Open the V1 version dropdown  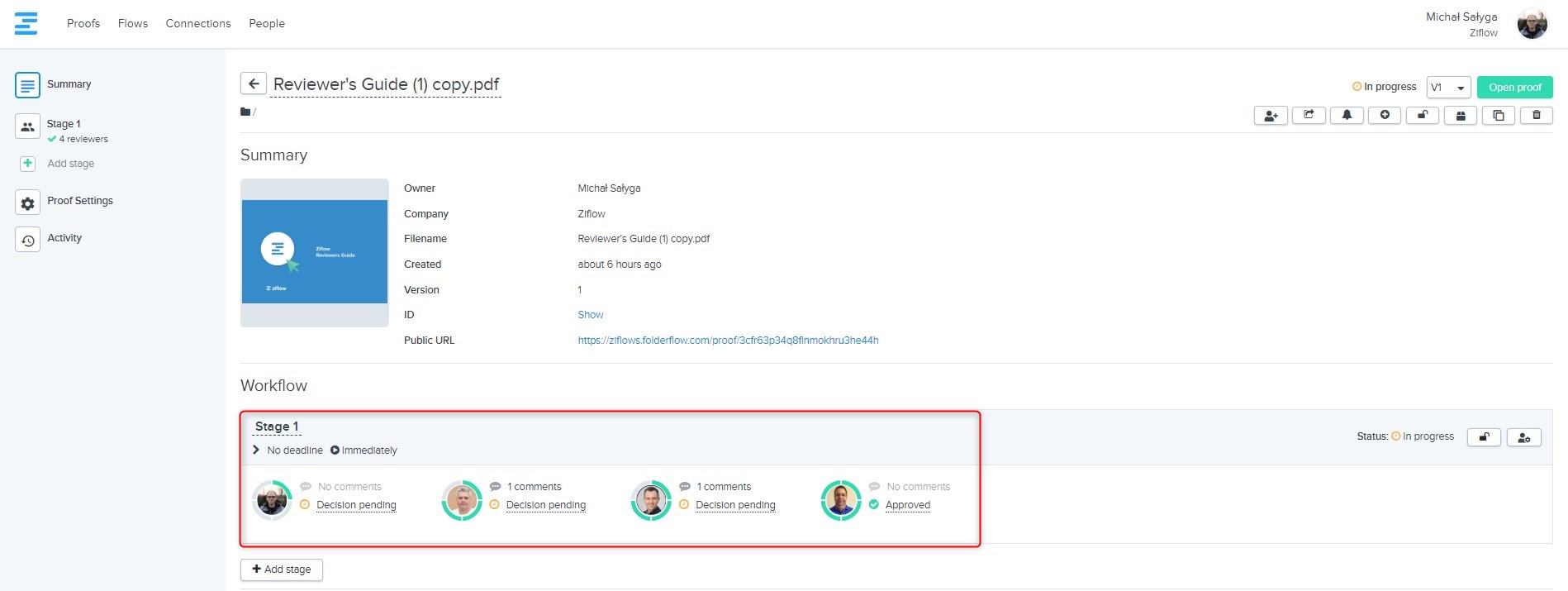pos(1448,88)
